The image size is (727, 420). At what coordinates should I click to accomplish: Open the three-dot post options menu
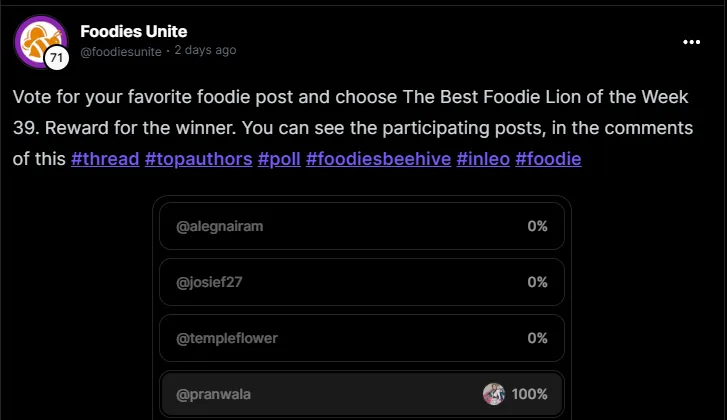[691, 42]
